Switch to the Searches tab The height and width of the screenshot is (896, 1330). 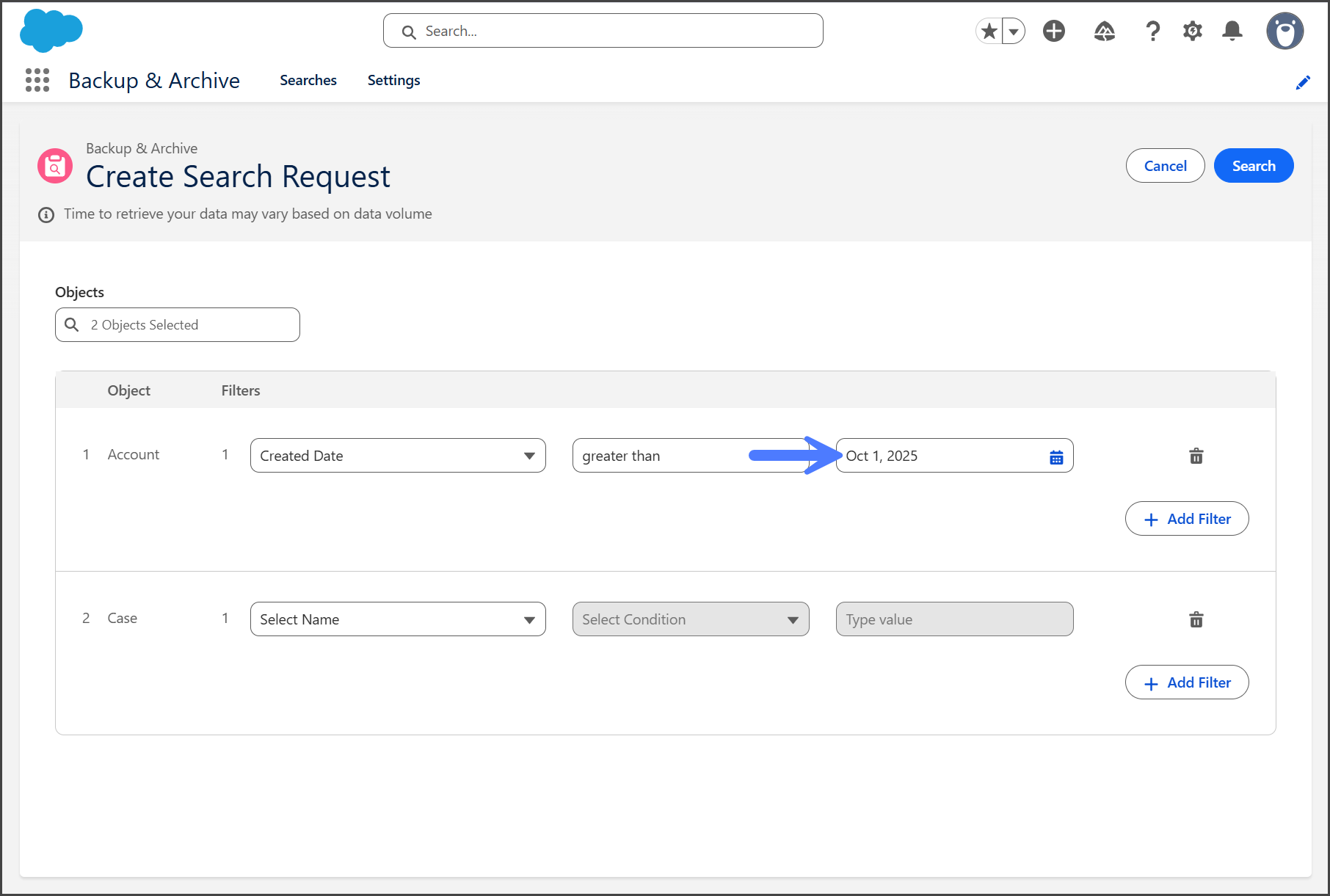click(308, 80)
